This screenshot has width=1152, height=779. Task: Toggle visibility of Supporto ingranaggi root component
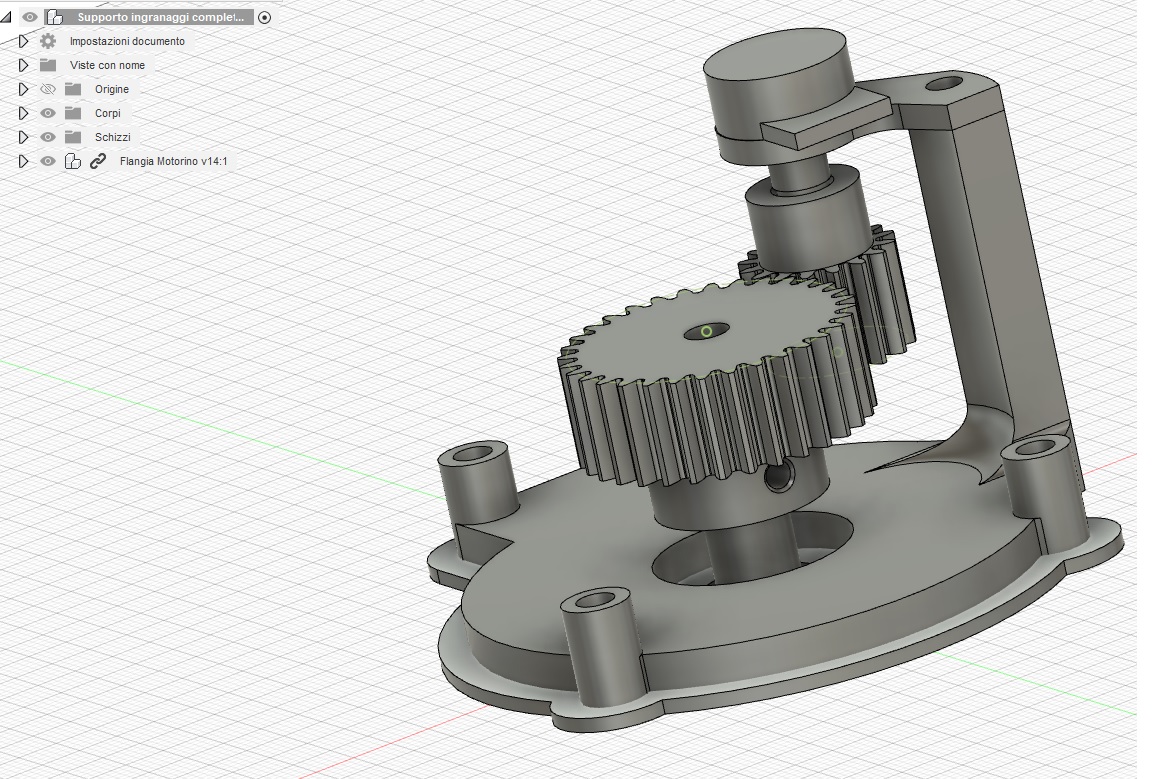(29, 17)
